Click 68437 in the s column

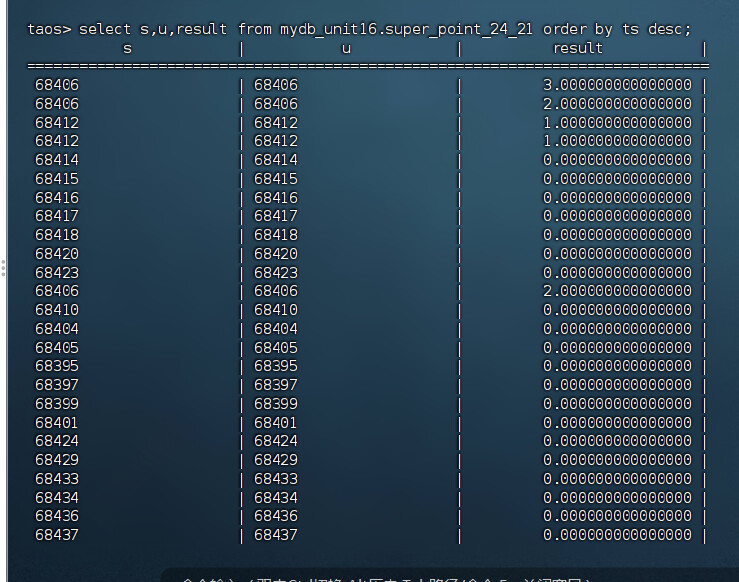click(57, 535)
